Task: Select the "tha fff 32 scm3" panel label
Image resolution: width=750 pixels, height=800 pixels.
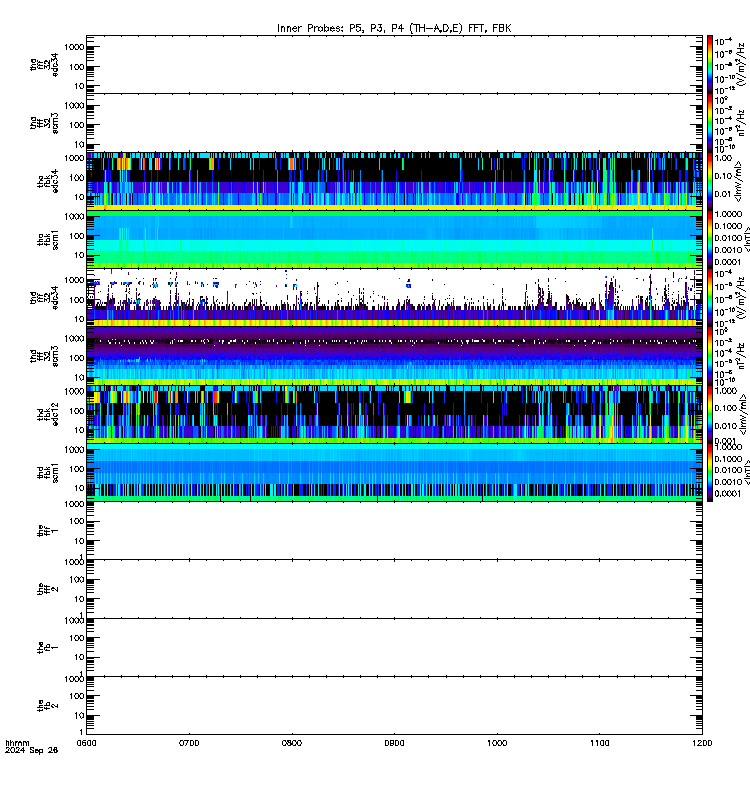Action: coord(44,123)
